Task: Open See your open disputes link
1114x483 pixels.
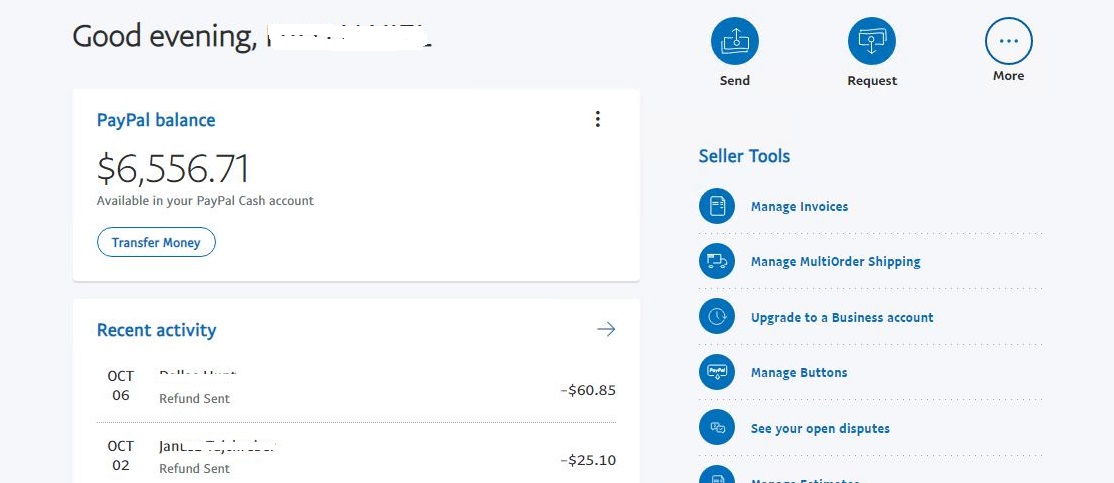Action: [x=820, y=428]
